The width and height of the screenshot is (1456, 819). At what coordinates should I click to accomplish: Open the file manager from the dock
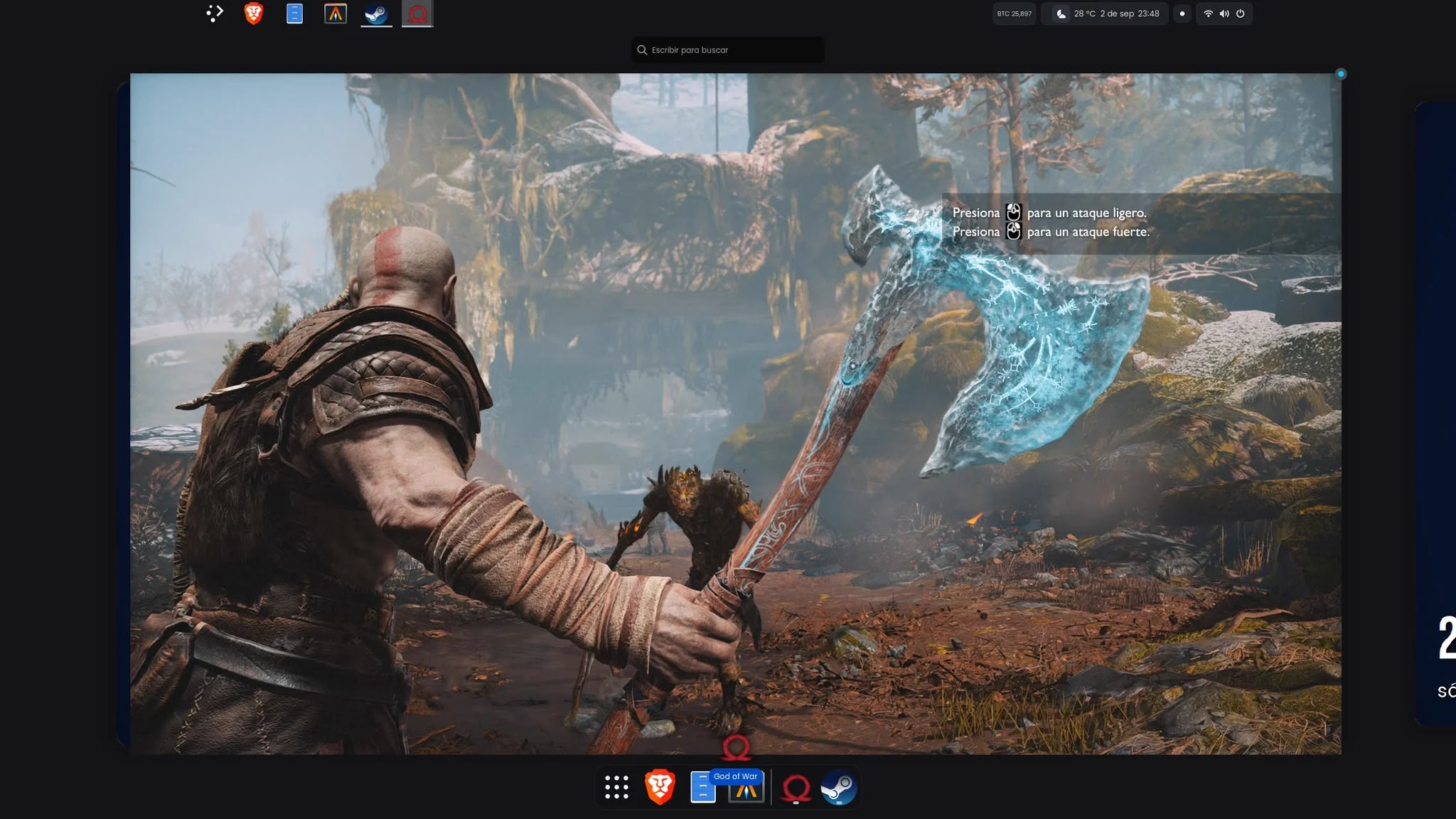coord(702,787)
